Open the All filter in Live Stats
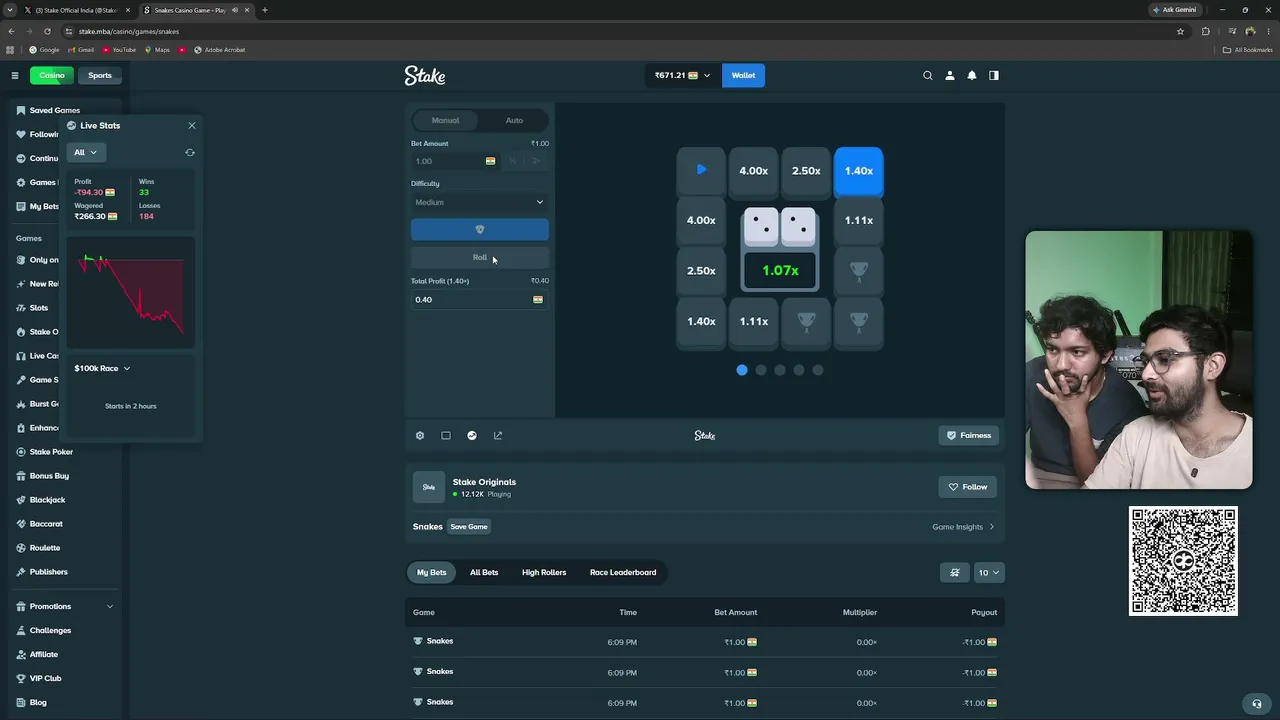The height and width of the screenshot is (720, 1280). click(84, 152)
